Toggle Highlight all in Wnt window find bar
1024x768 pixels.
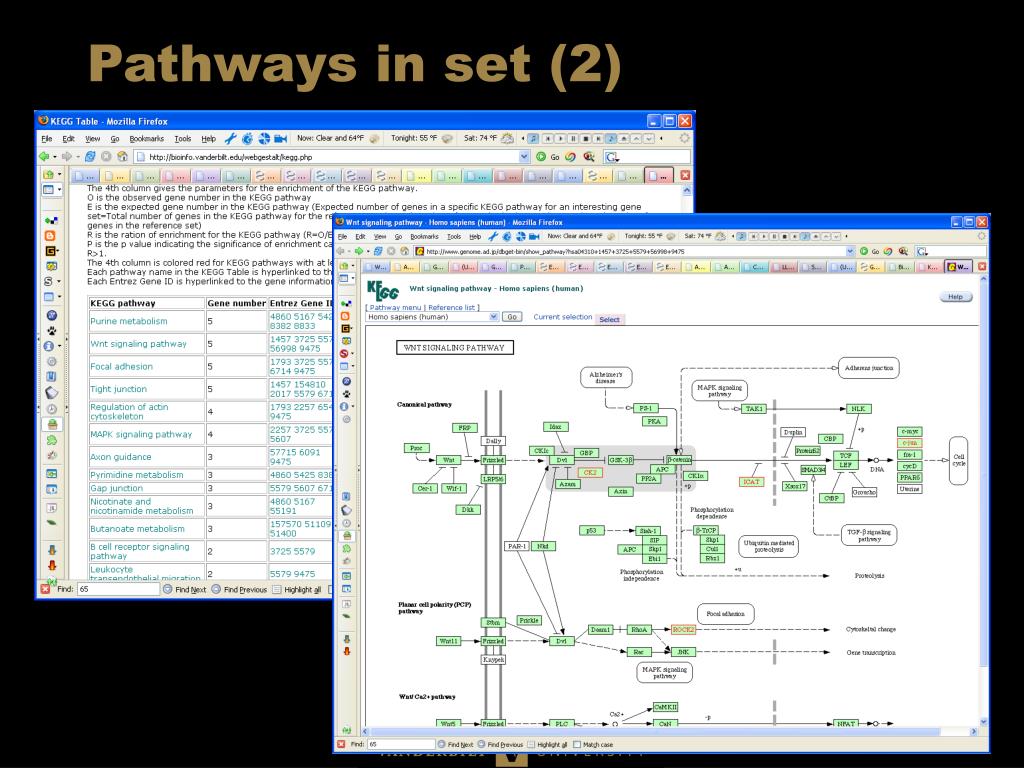548,744
